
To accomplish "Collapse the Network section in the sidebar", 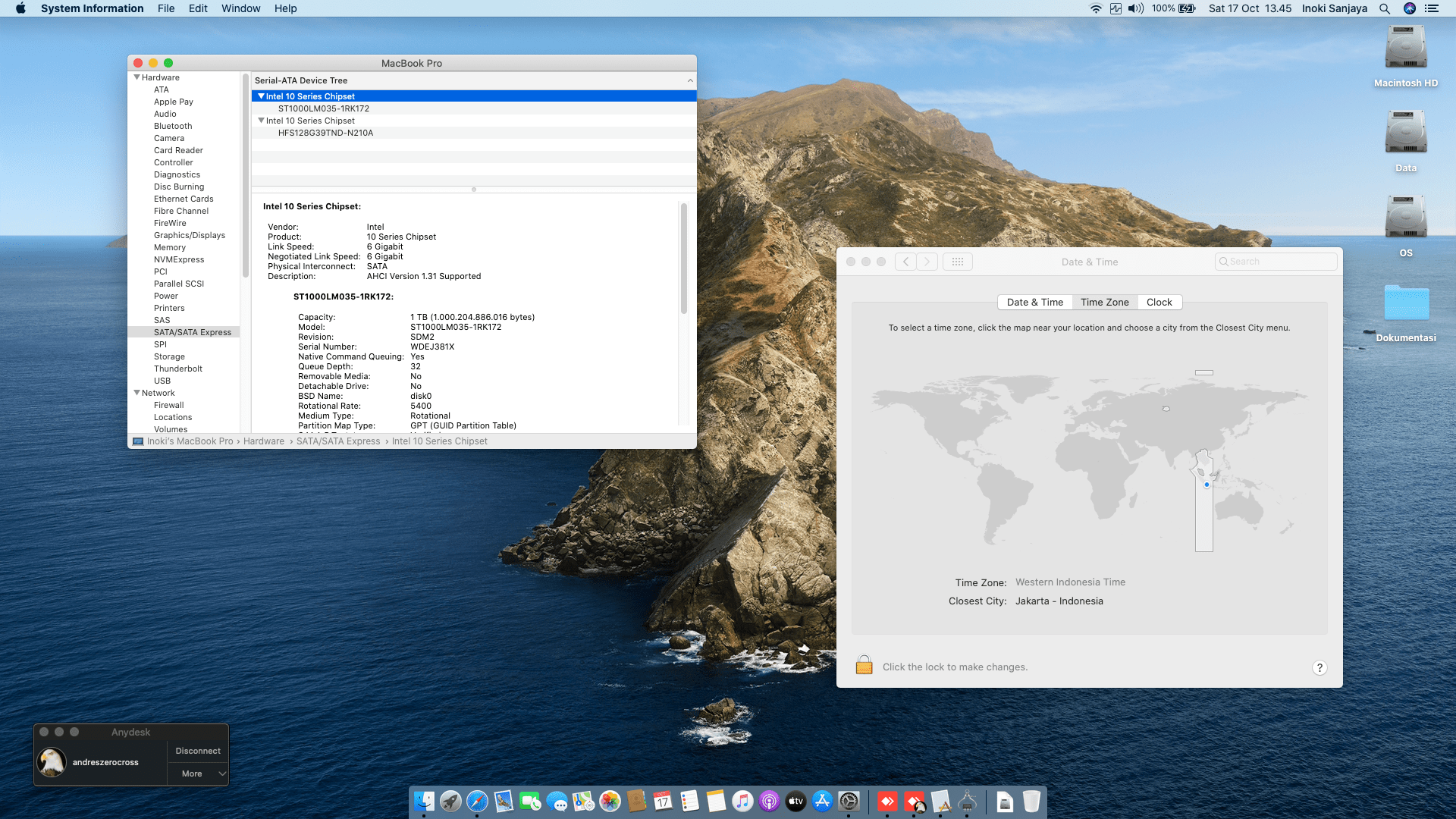I will [137, 393].
